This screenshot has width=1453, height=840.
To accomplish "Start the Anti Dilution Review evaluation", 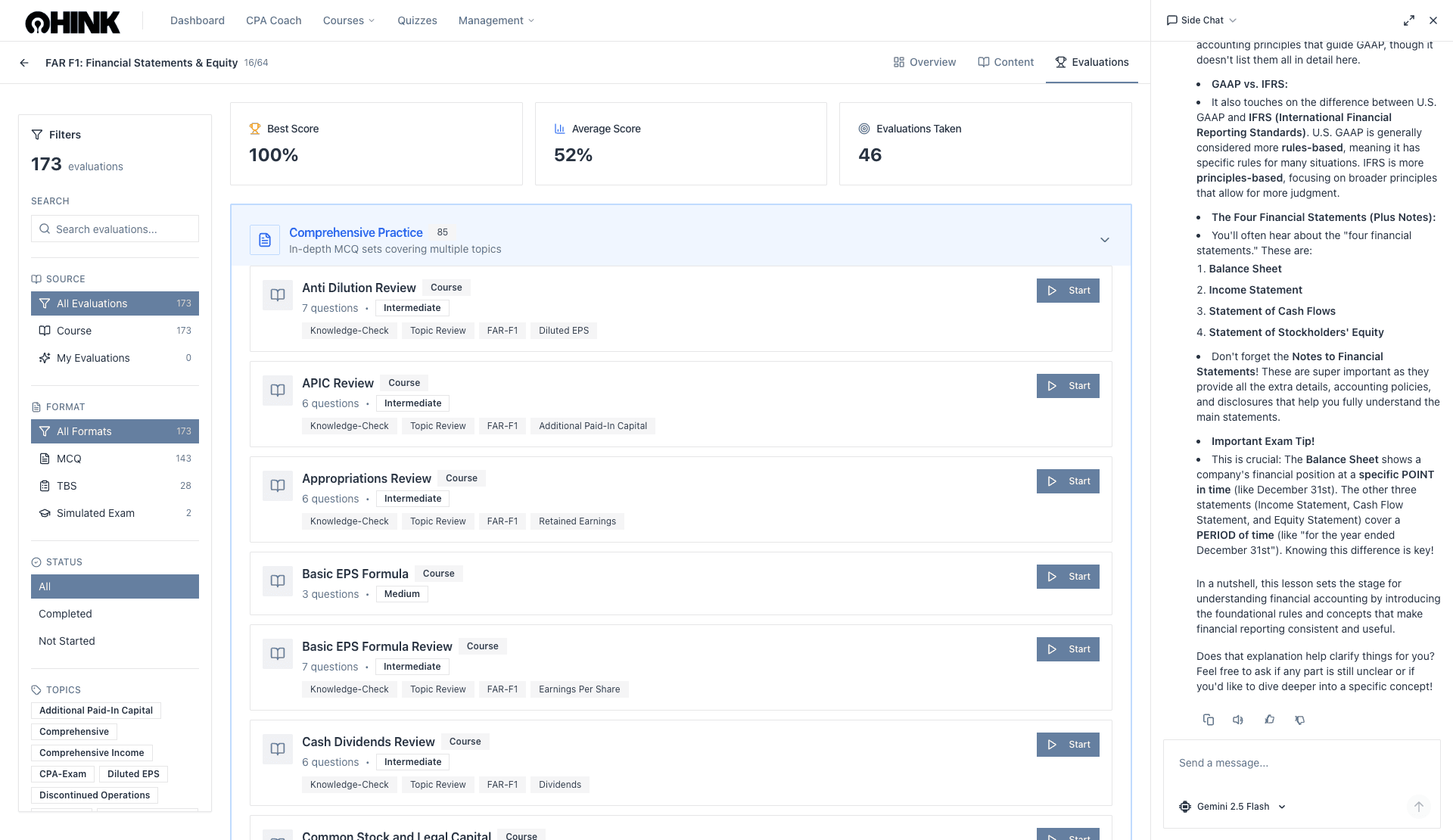I will (x=1067, y=291).
